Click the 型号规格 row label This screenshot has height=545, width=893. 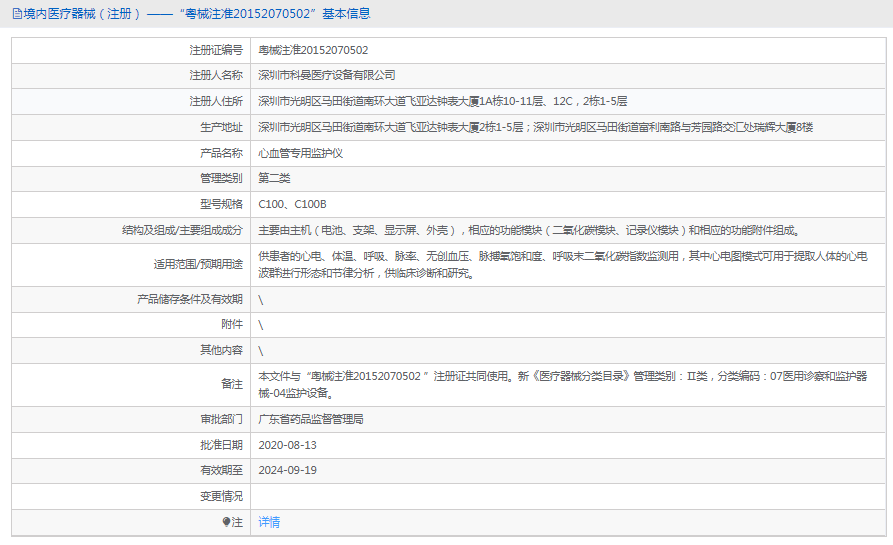tap(221, 204)
